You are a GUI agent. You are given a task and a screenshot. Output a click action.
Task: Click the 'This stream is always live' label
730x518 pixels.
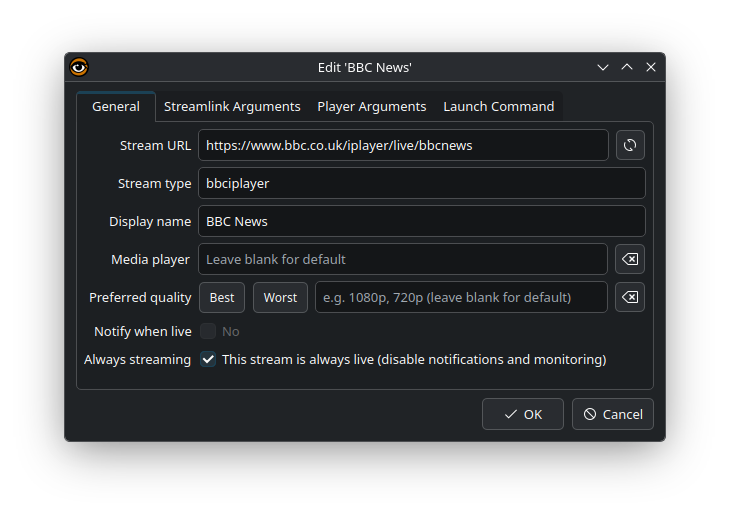[414, 359]
